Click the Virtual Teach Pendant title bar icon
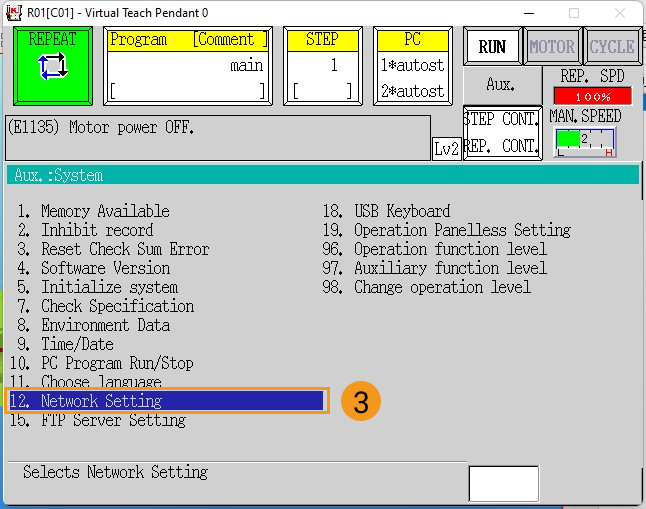Viewport: 646px width, 509px height. [14, 13]
